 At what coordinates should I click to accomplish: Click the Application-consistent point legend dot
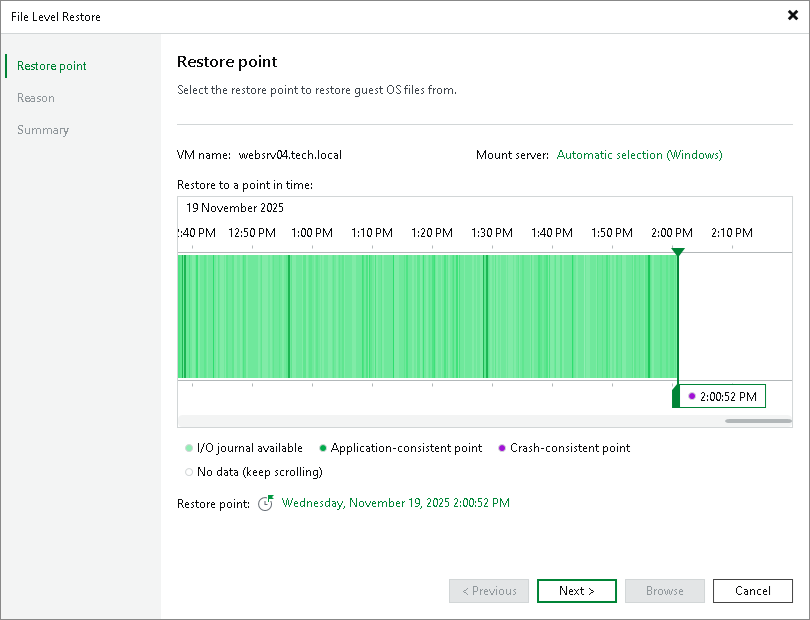(x=325, y=448)
